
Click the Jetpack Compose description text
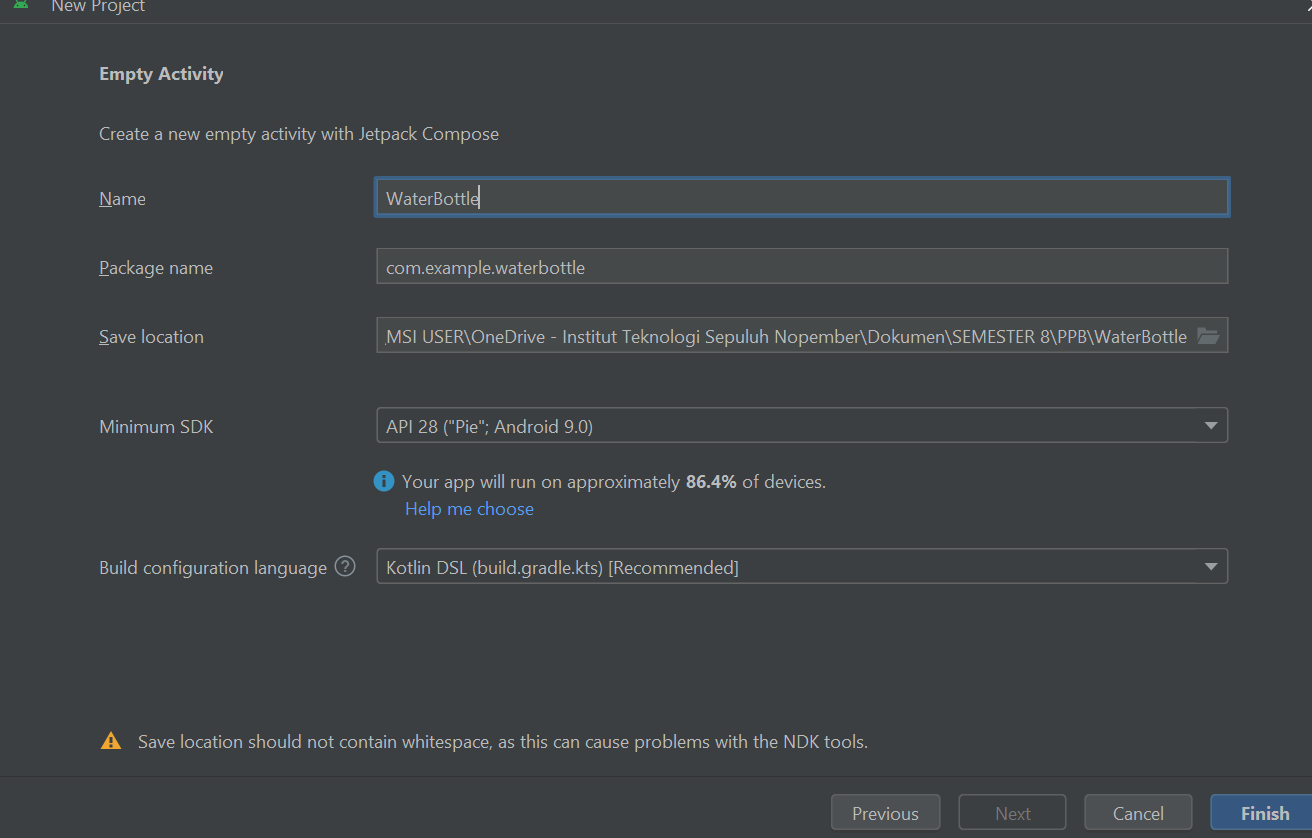pyautogui.click(x=299, y=134)
